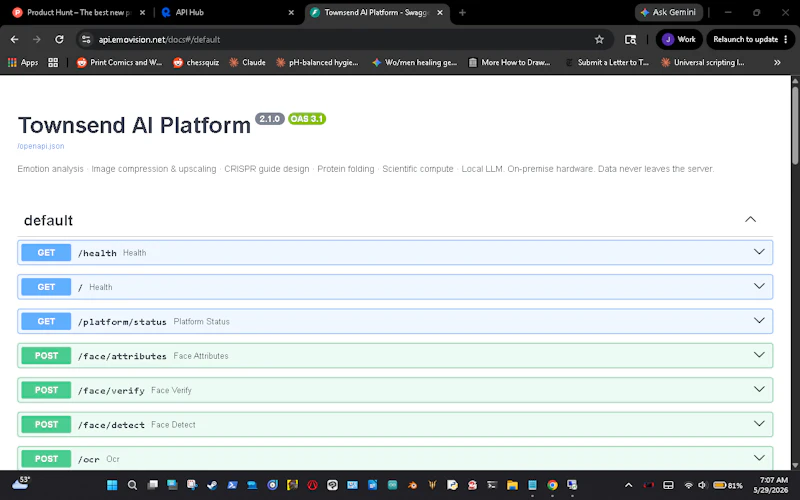This screenshot has height=500, width=800.
Task: Open the weather widget showing 53°
Action: pos(20,483)
